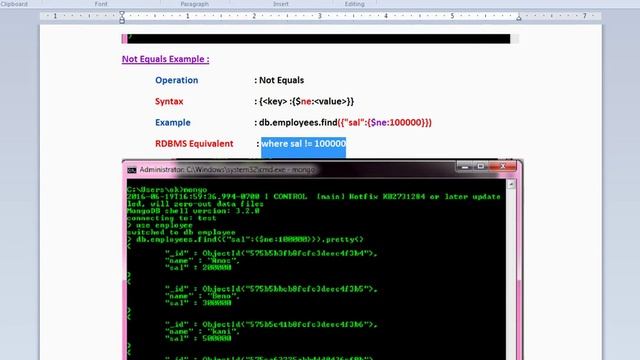Click the Paragraph ribbon group label
This screenshot has height=360, width=640.
[195, 4]
